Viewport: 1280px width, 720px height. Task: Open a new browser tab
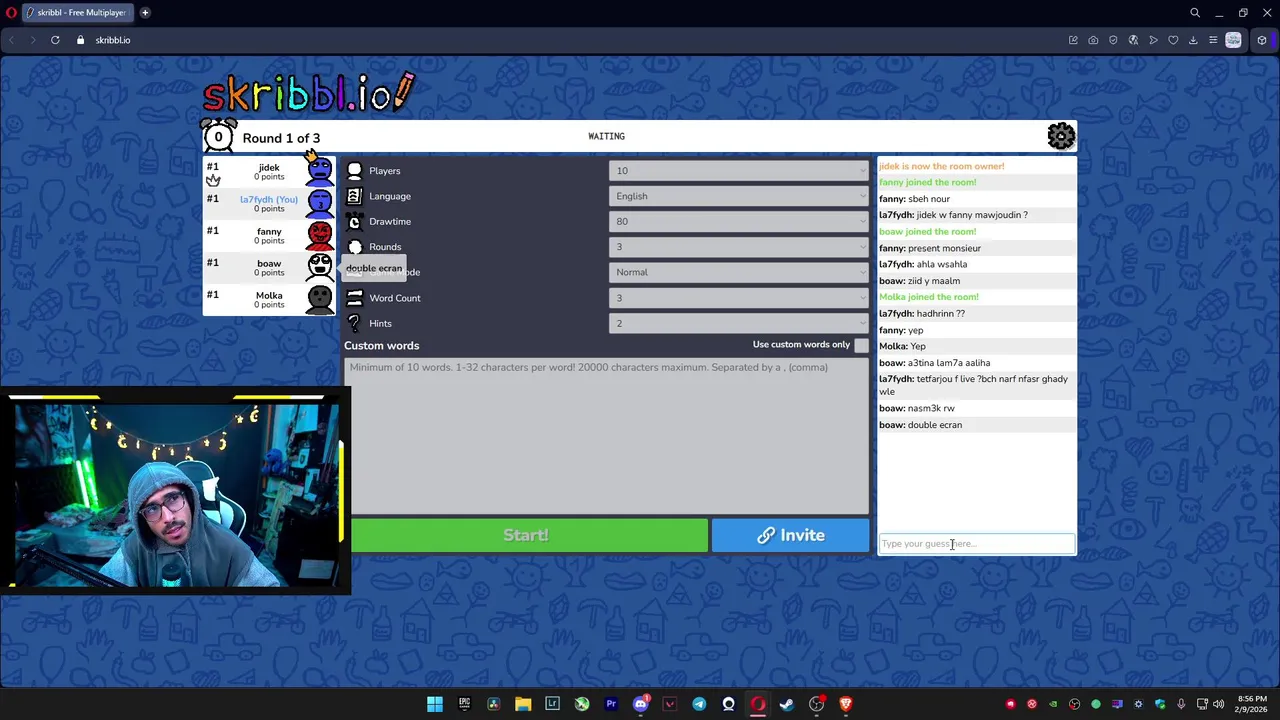145,13
